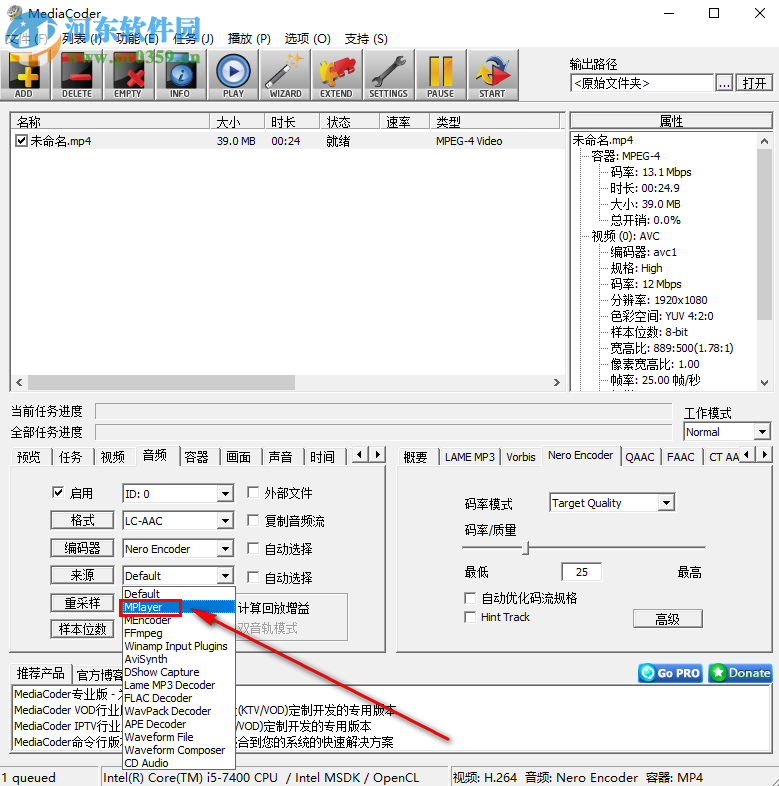The image size is (779, 786).
Task: Click the 来源 button
Action: [82, 575]
